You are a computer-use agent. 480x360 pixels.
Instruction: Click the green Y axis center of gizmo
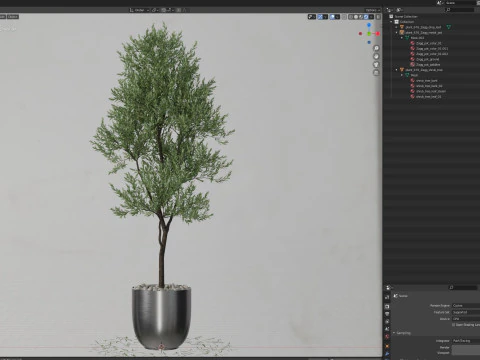click(x=369, y=34)
